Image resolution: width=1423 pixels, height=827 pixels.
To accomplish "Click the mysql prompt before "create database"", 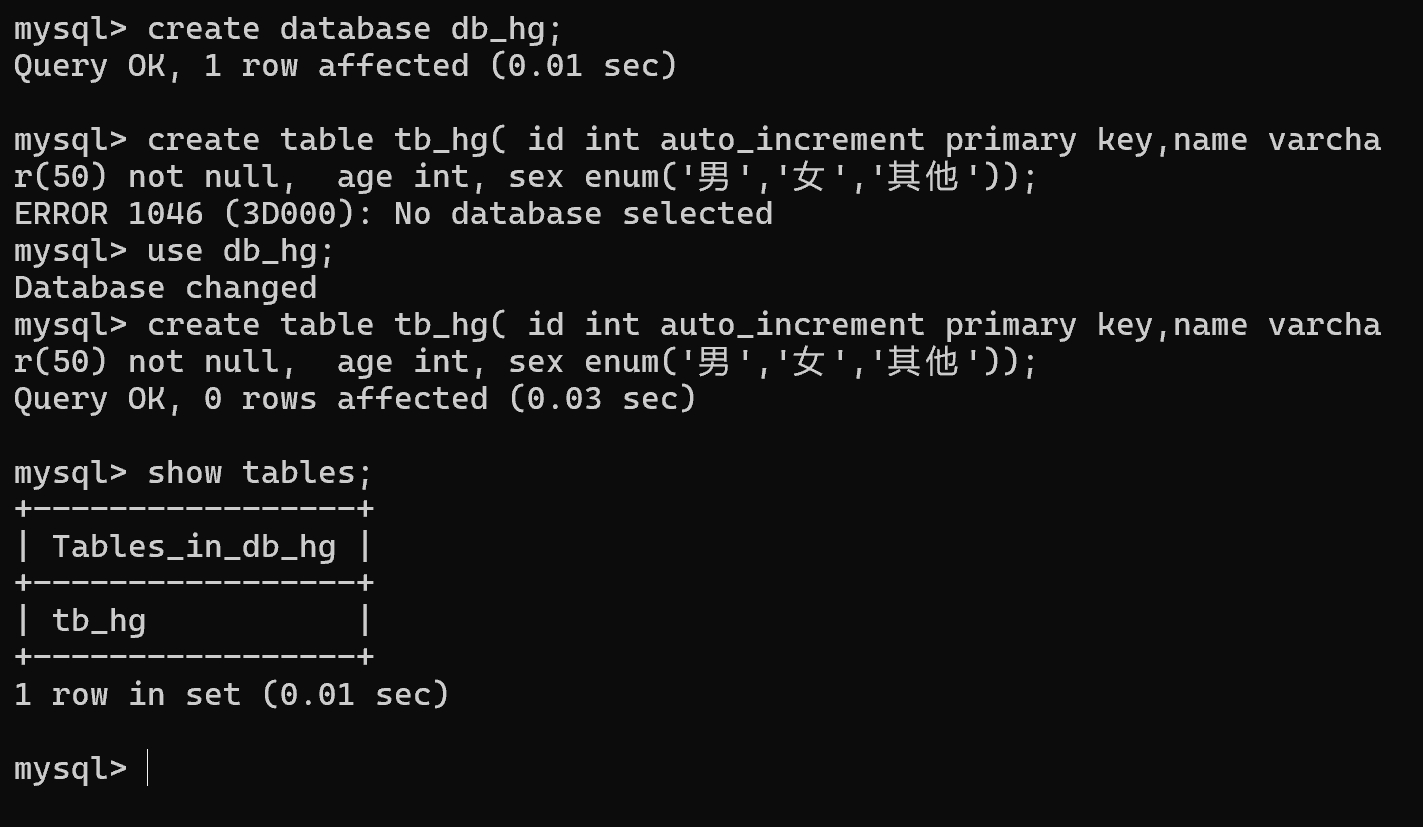I will pos(70,28).
